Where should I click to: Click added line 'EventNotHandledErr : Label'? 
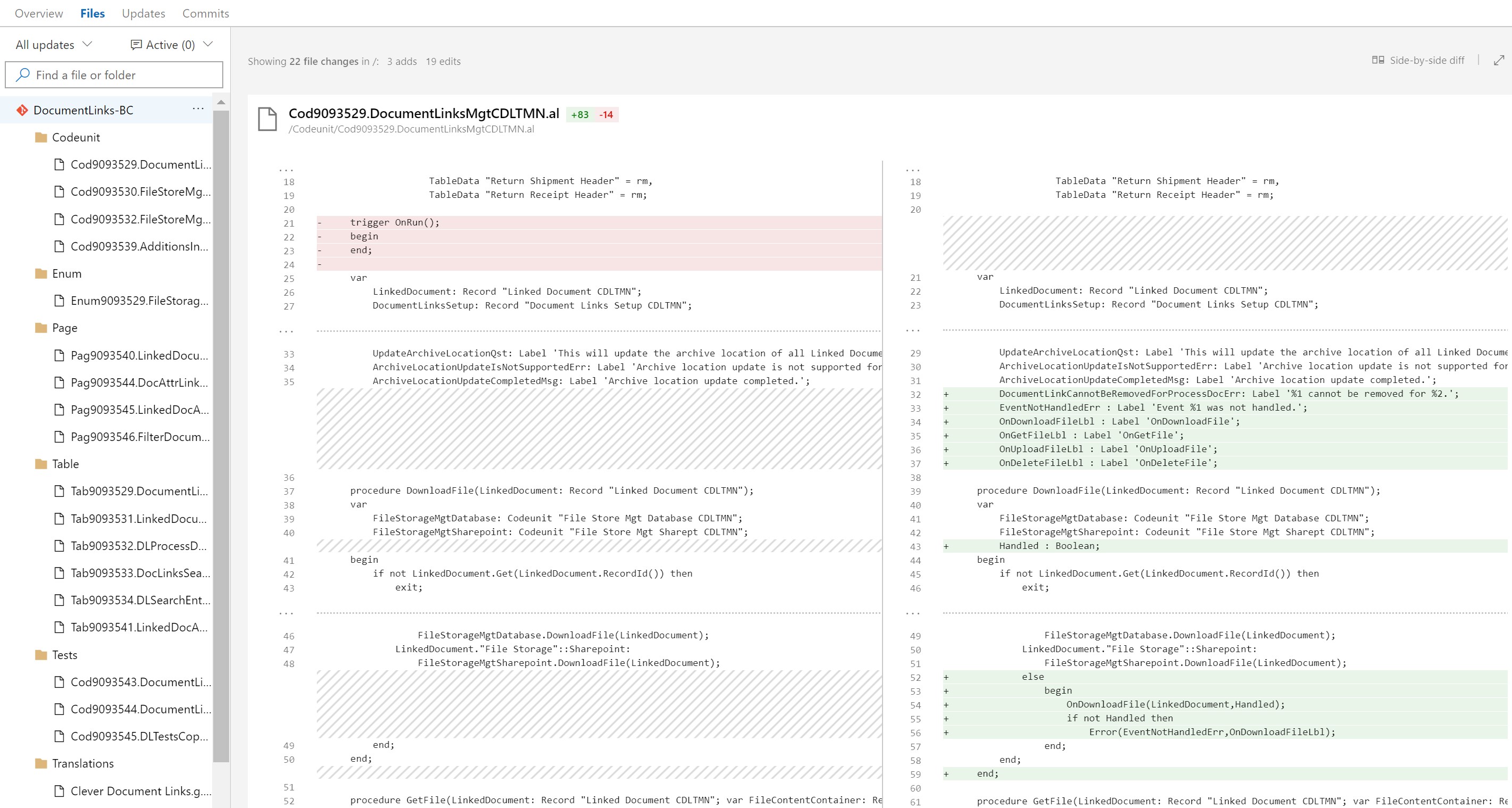click(1224, 407)
